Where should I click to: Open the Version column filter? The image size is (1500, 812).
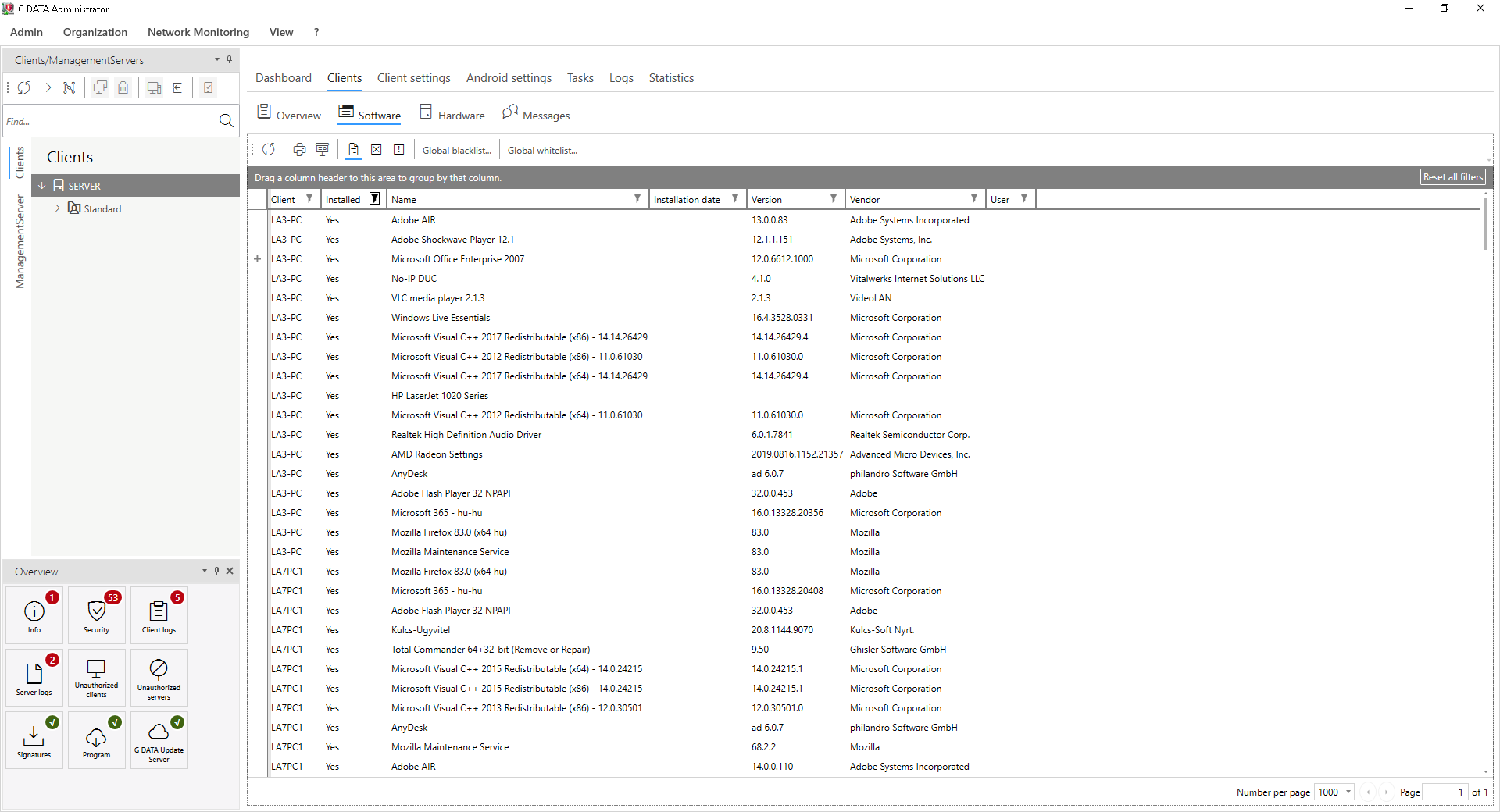[834, 199]
